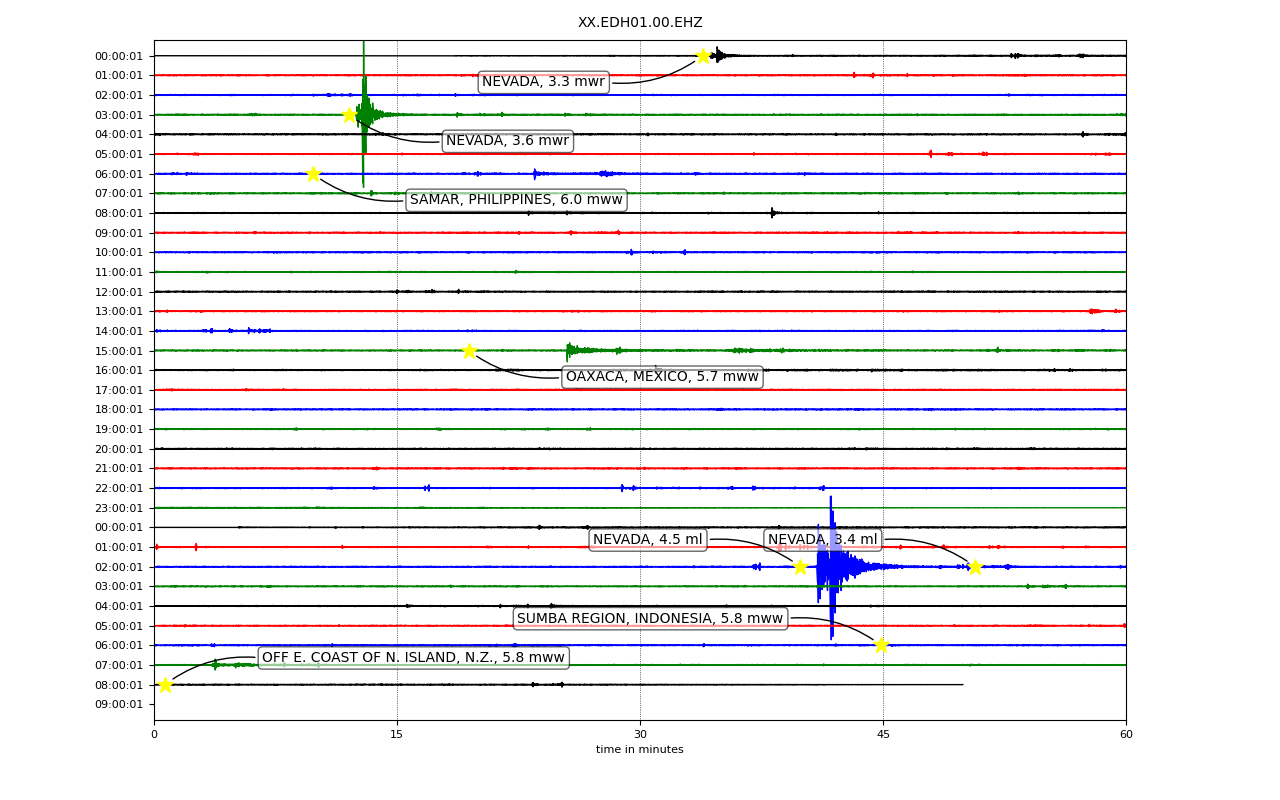Screen dimensions: 1280x800
Task: Click the NEVADA, 3.3 mwr annotation label
Action: [x=543, y=82]
